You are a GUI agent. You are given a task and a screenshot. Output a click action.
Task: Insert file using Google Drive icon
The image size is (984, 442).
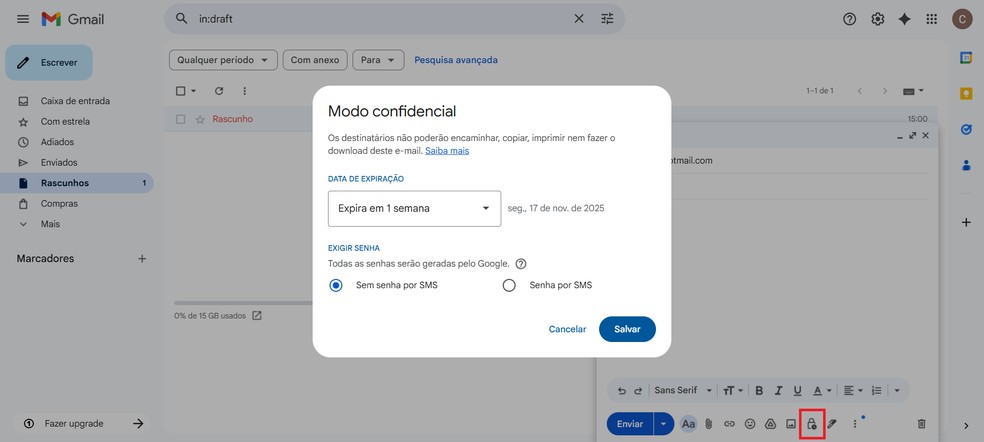tap(770, 424)
